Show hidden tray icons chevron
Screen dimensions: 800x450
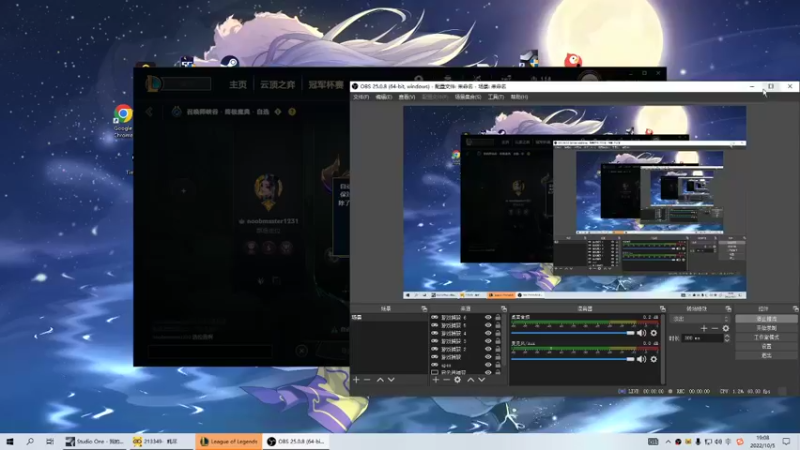pyautogui.click(x=668, y=441)
